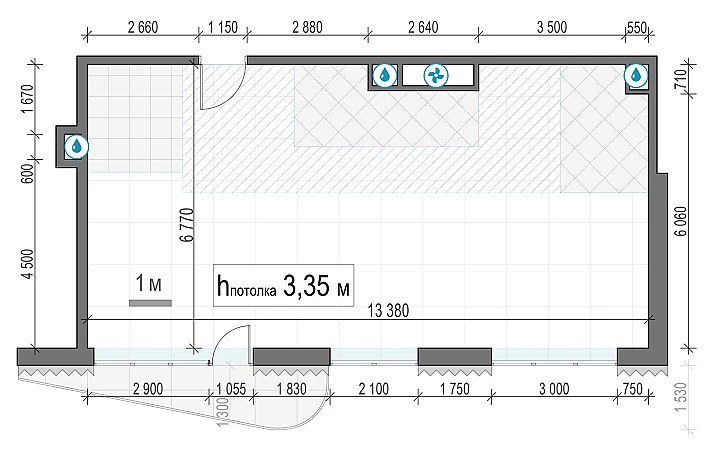
Task: Select the 2 100 dimension along the bottom
Action: (373, 389)
